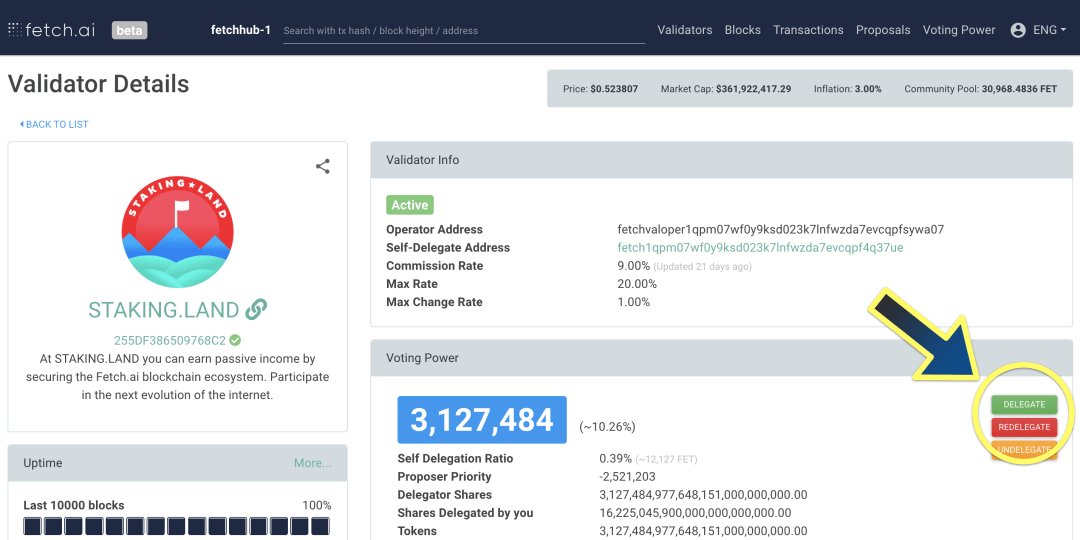Click the chain link icon beside STAKING.LAND
This screenshot has height=540, width=1080.
[x=256, y=310]
